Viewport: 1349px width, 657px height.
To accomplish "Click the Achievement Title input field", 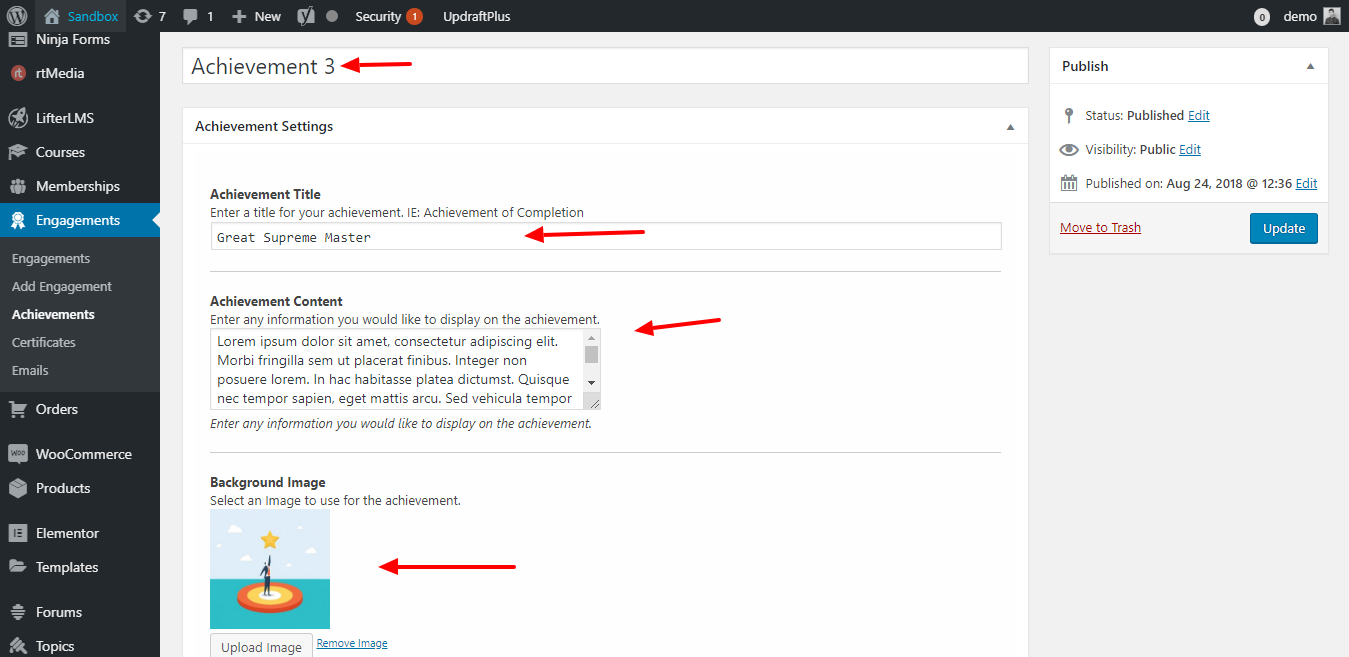I will (x=605, y=236).
